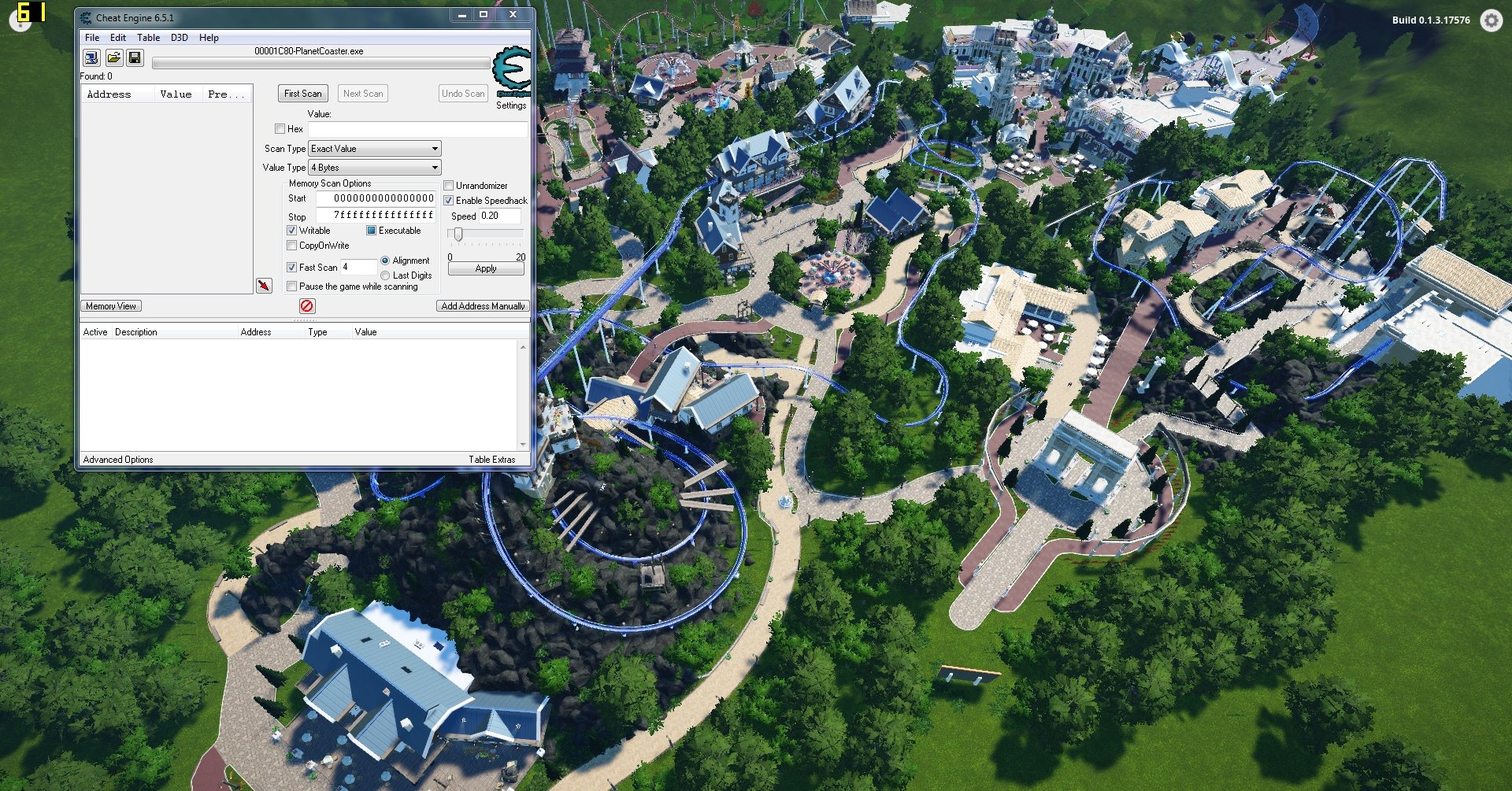1512x791 pixels.
Task: Click the speedhack speed slider handle
Action: (458, 235)
